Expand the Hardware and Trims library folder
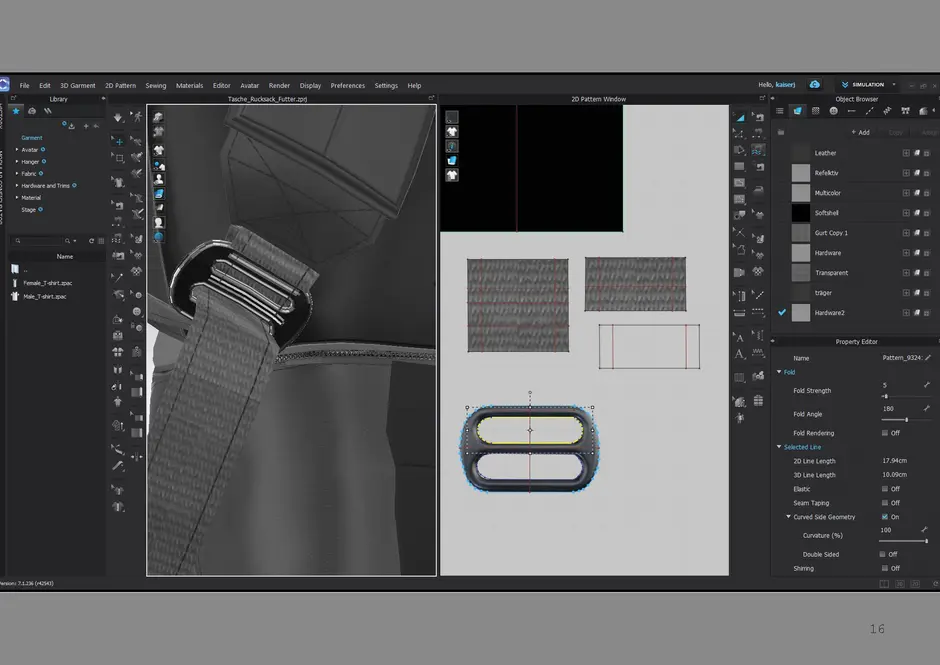 pos(17,186)
